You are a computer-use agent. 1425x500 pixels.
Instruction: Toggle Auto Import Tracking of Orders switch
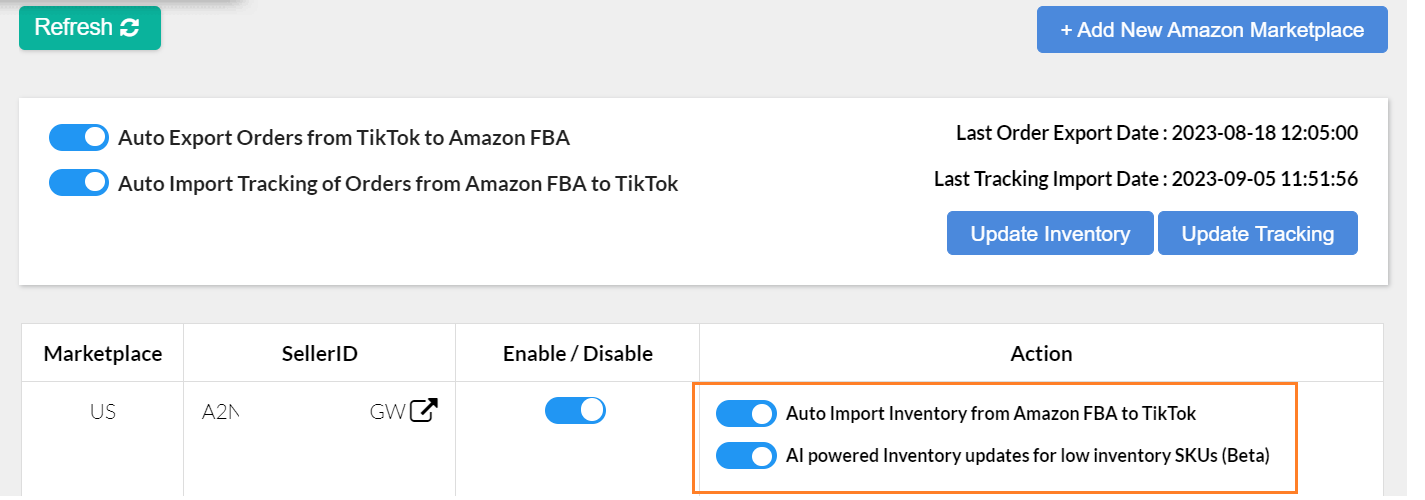[x=78, y=183]
